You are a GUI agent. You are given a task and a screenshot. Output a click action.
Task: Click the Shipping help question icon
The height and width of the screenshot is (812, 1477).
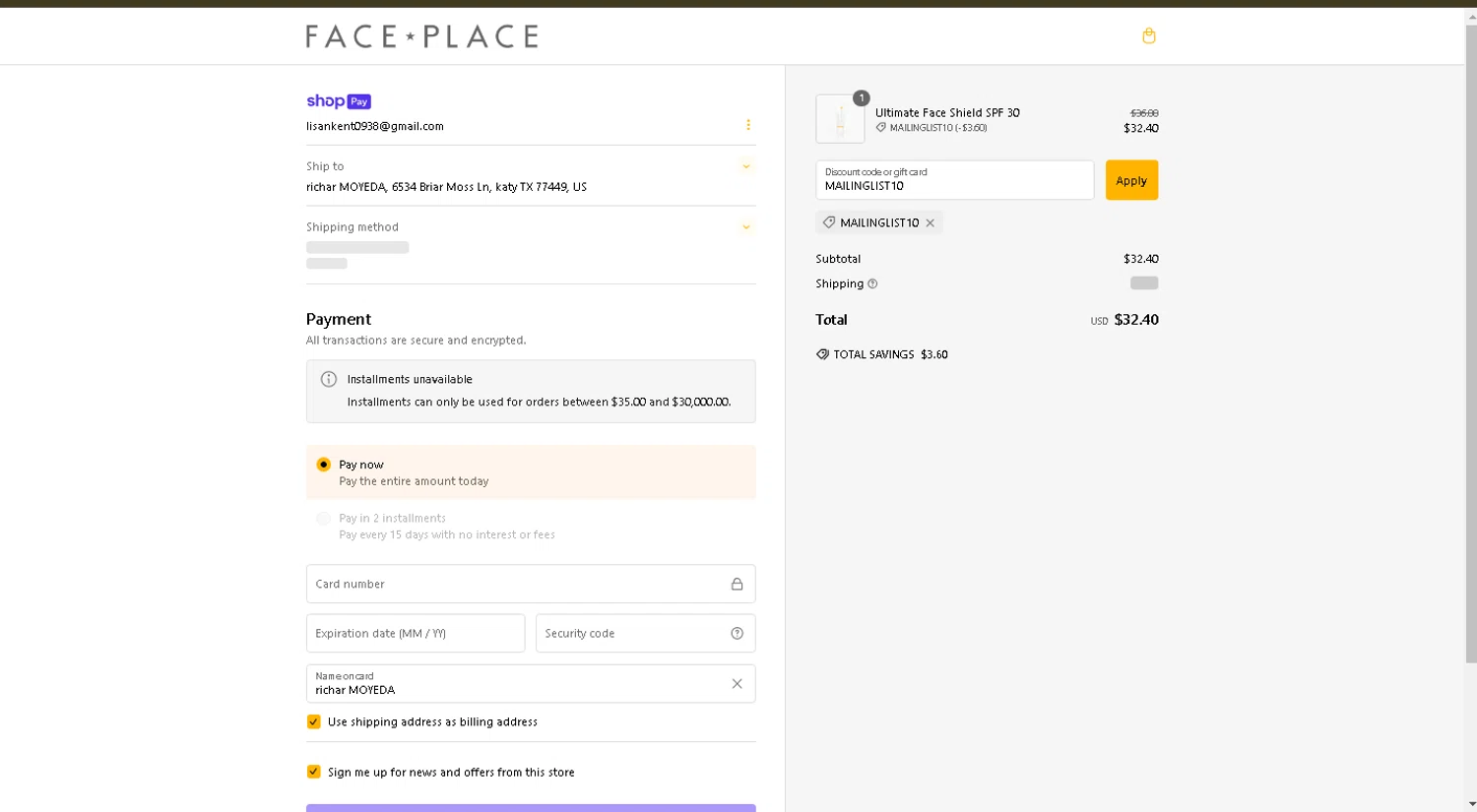pos(872,283)
